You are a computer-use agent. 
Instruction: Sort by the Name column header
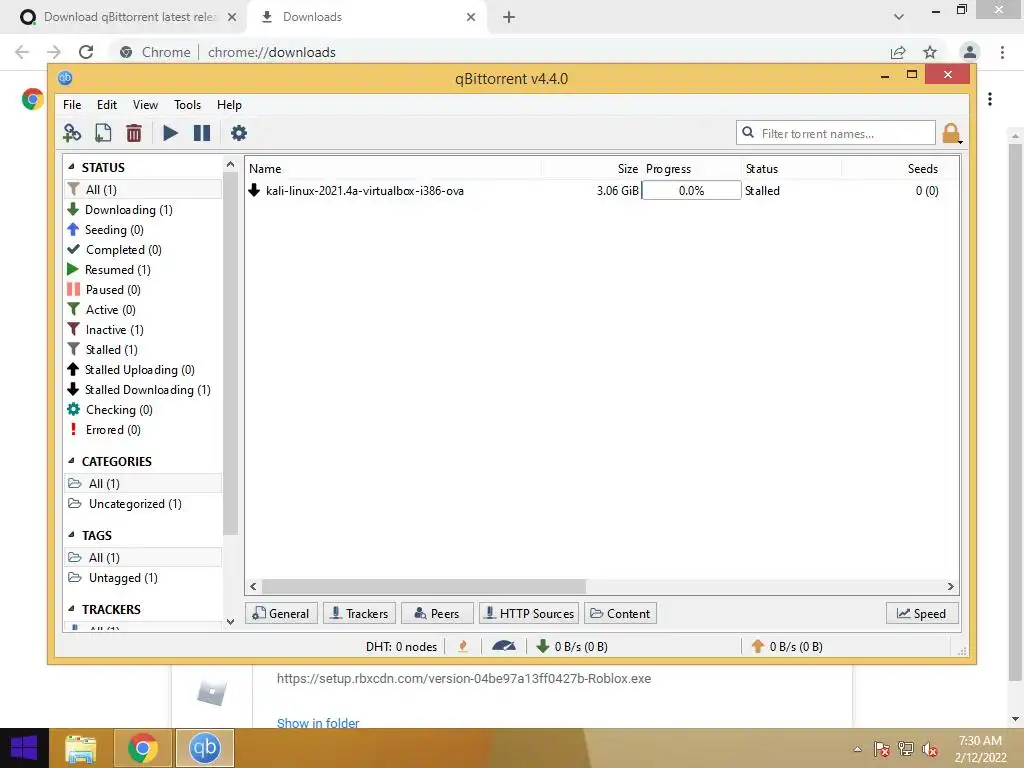point(393,168)
